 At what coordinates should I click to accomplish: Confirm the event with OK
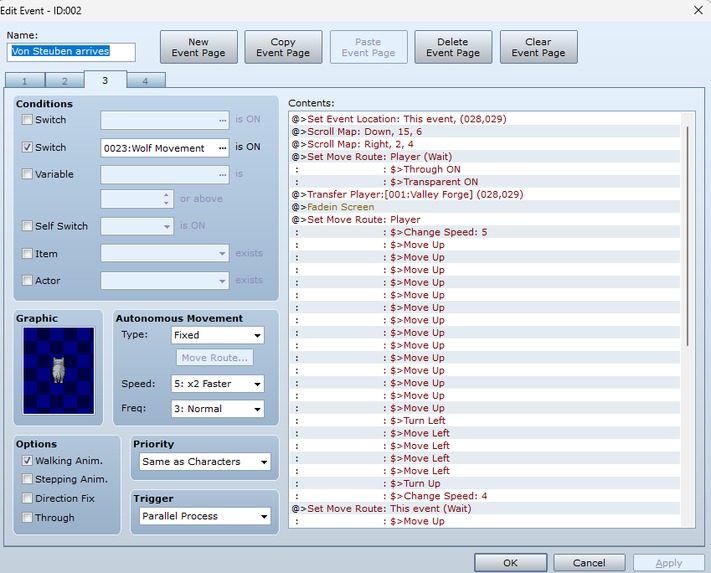511,563
